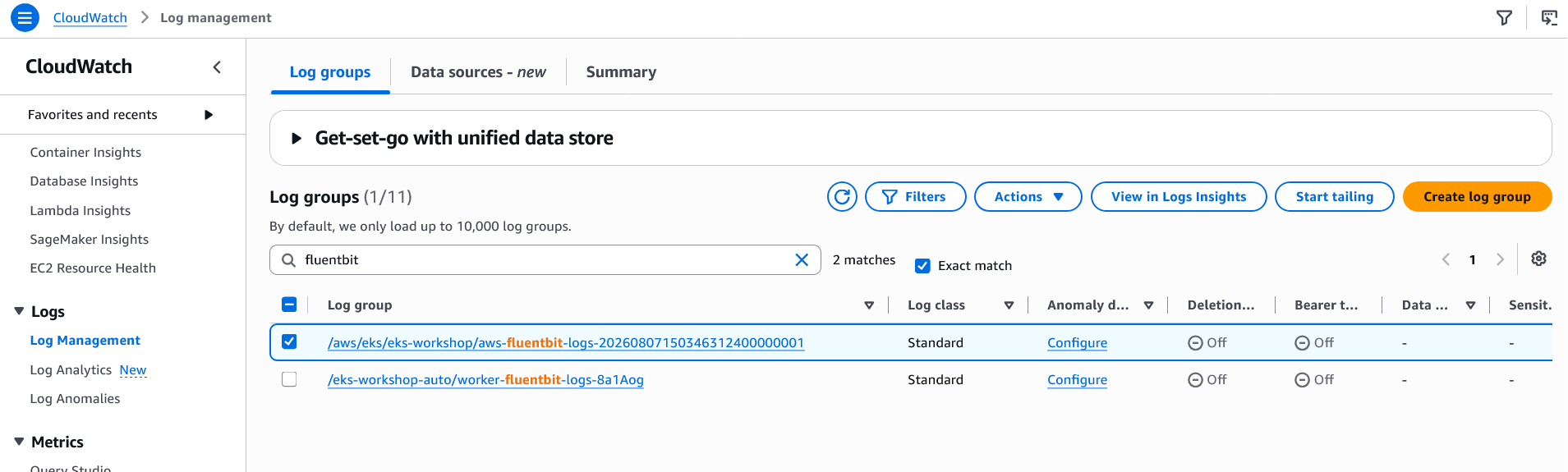Click the Filters button
Screen dimensions: 1568x472
tap(915, 197)
